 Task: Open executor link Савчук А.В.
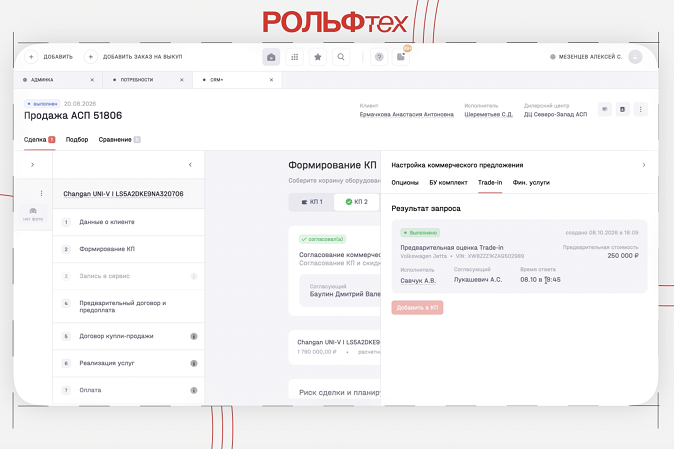(418, 281)
